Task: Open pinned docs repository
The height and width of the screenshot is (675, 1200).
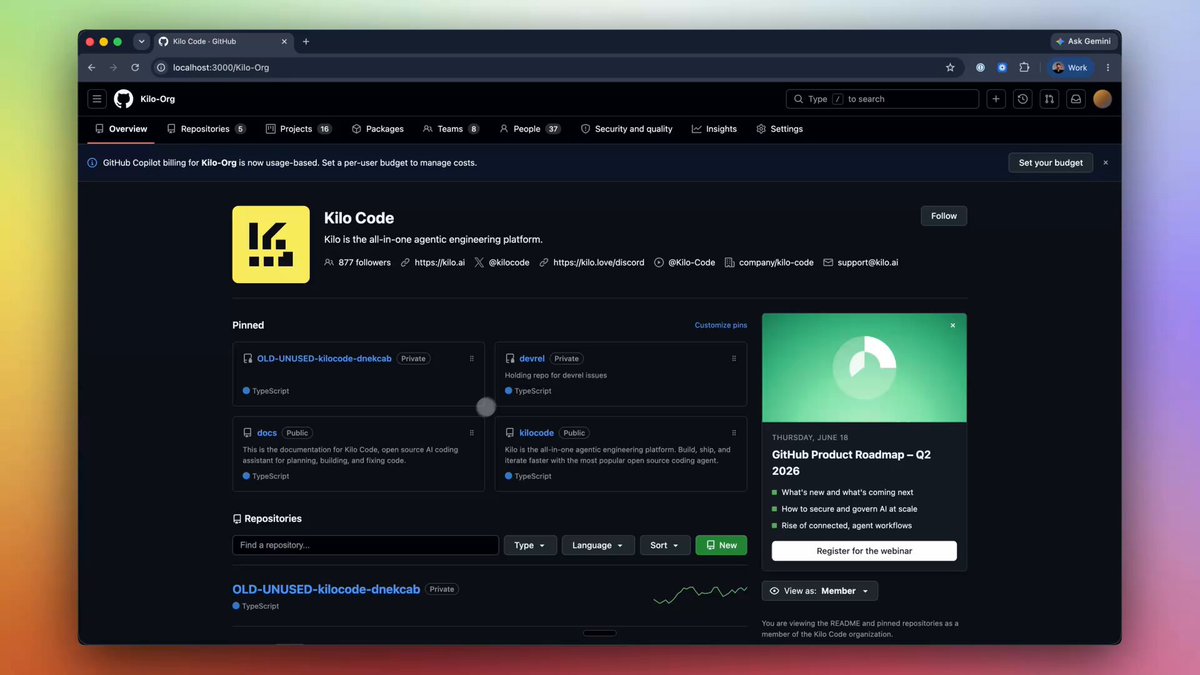Action: pyautogui.click(x=267, y=433)
